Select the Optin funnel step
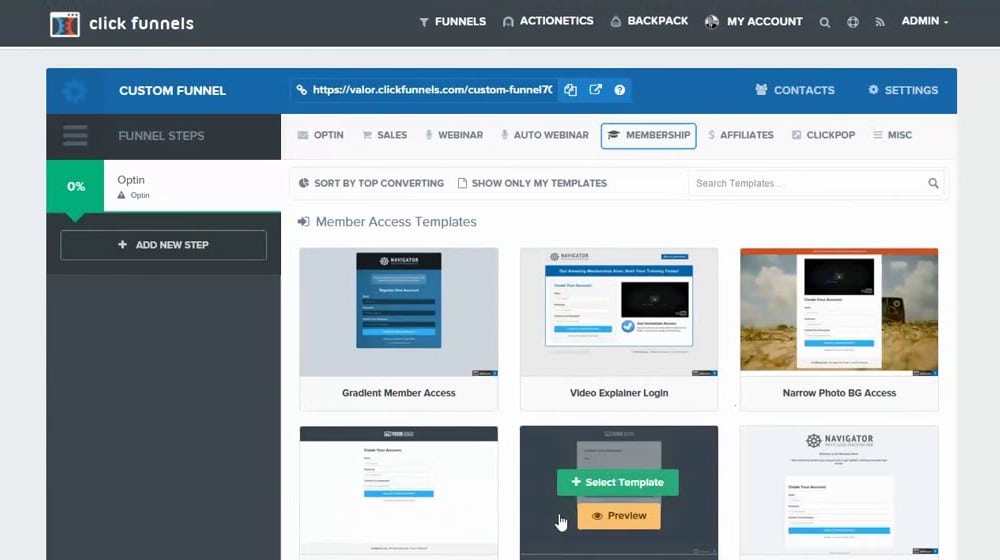 163,186
